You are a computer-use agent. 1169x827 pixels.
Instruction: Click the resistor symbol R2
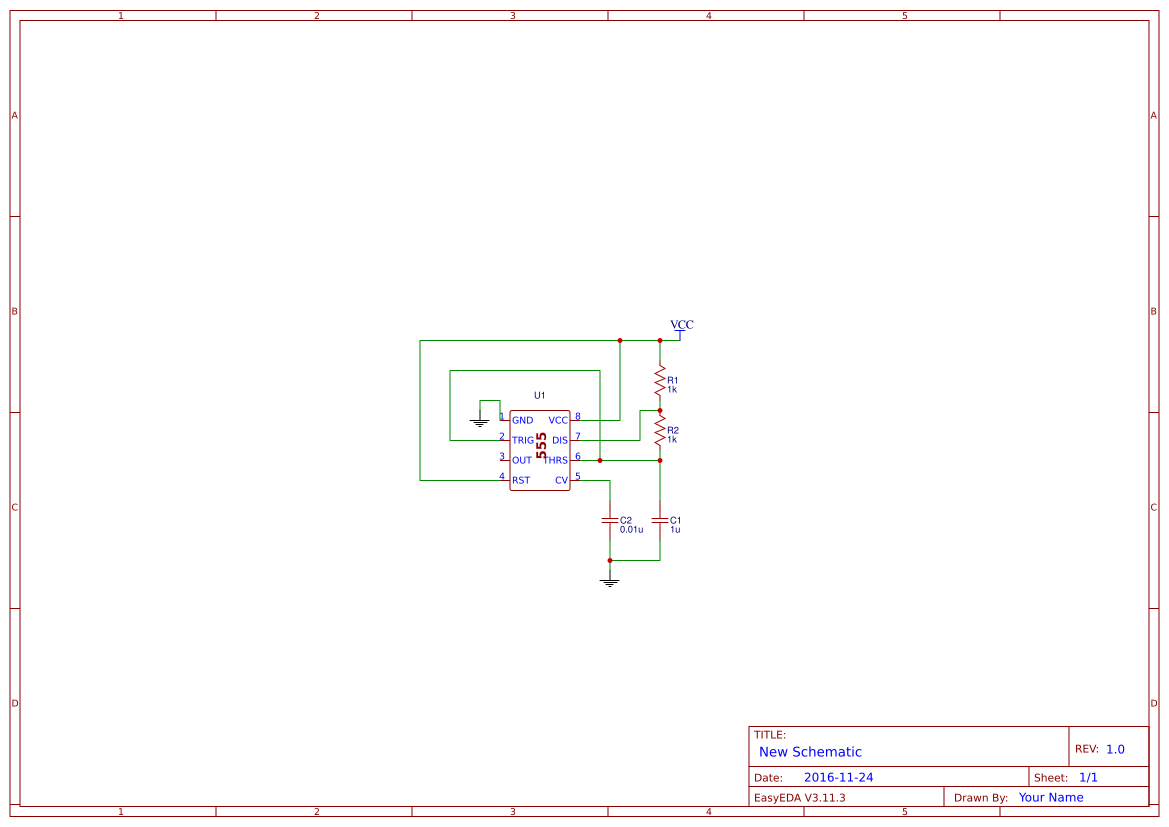tap(660, 428)
